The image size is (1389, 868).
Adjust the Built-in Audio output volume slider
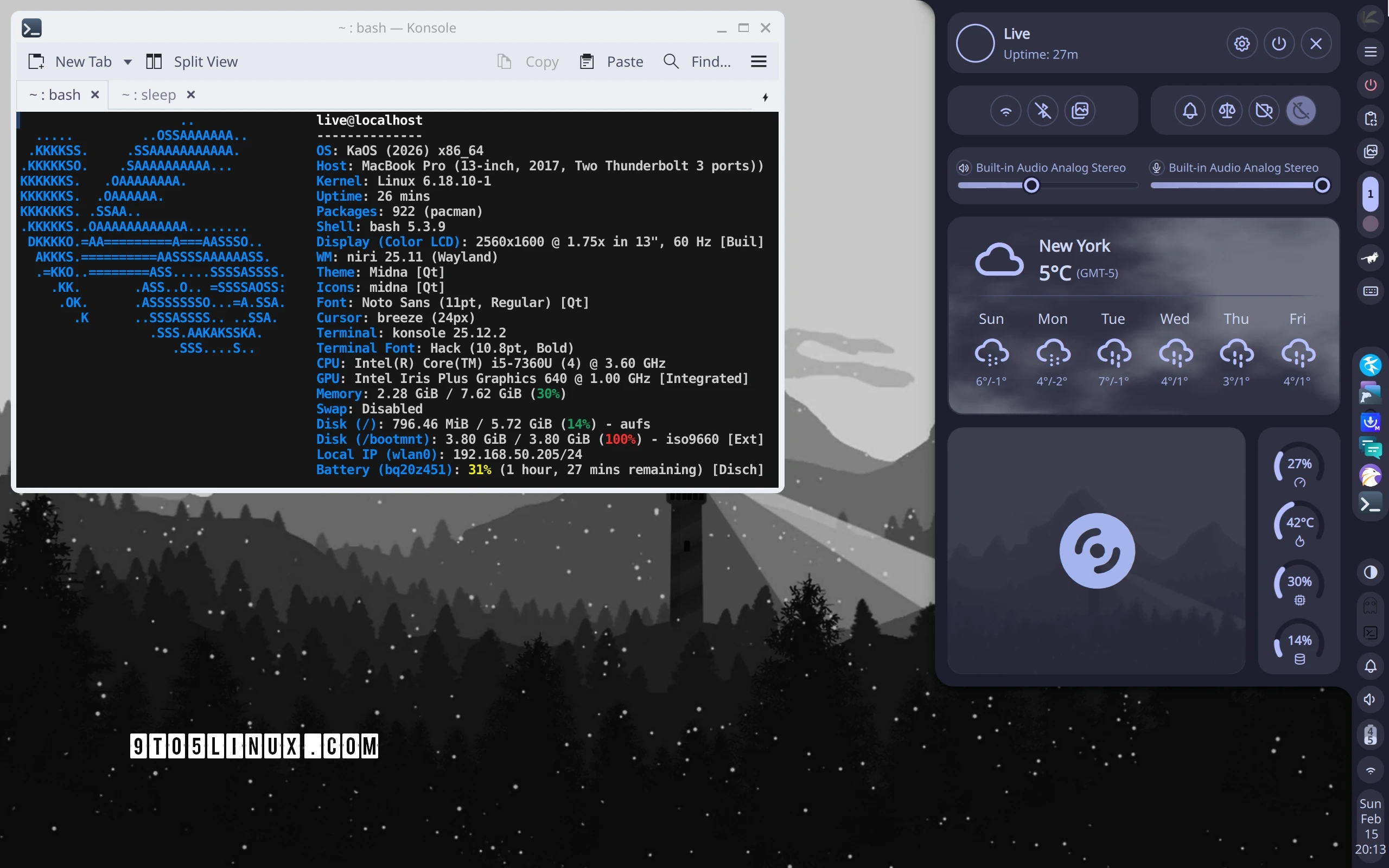click(x=1031, y=185)
